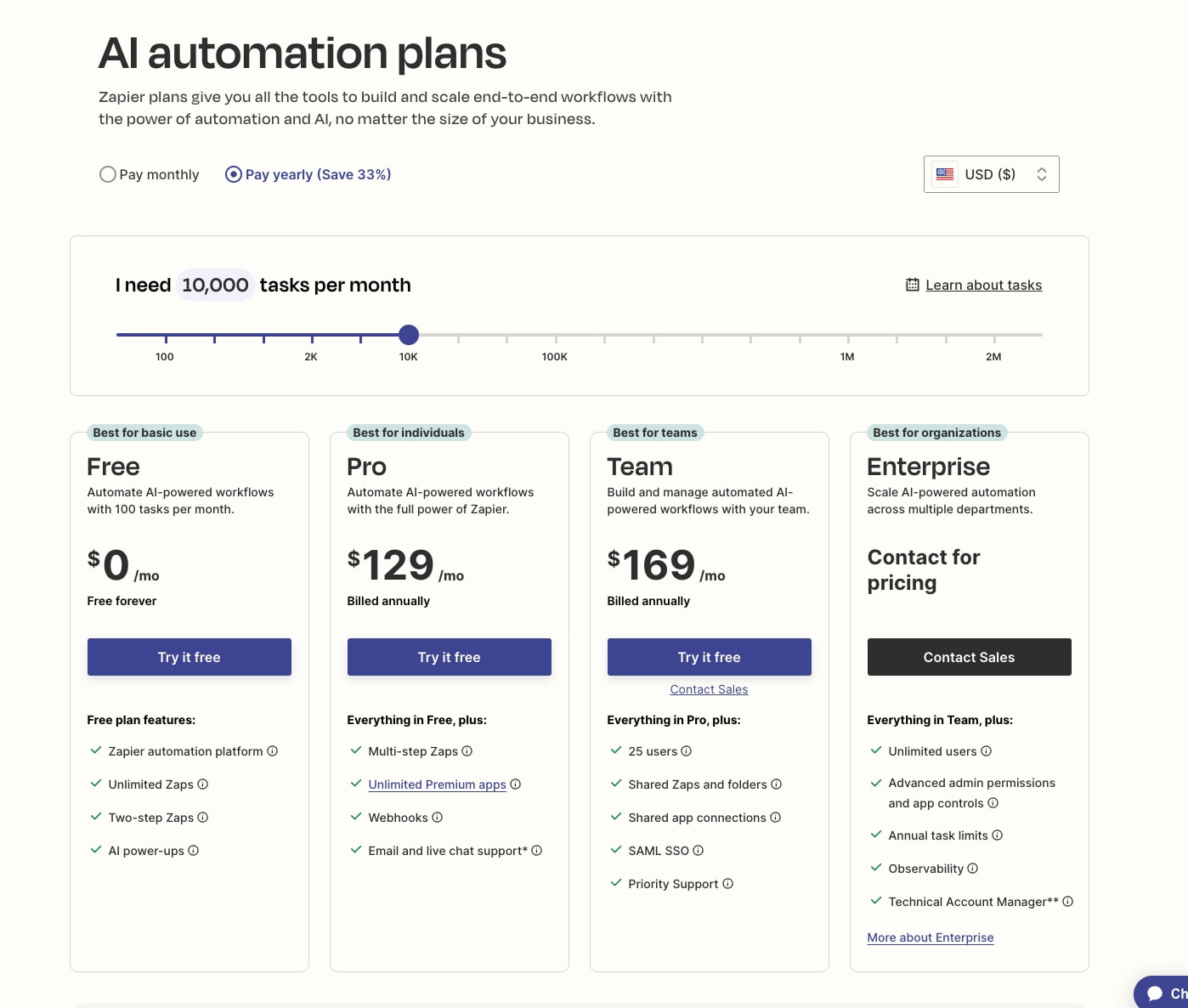The image size is (1188, 1008).
Task: Click info icon next to AI power-ups
Action: point(194,851)
